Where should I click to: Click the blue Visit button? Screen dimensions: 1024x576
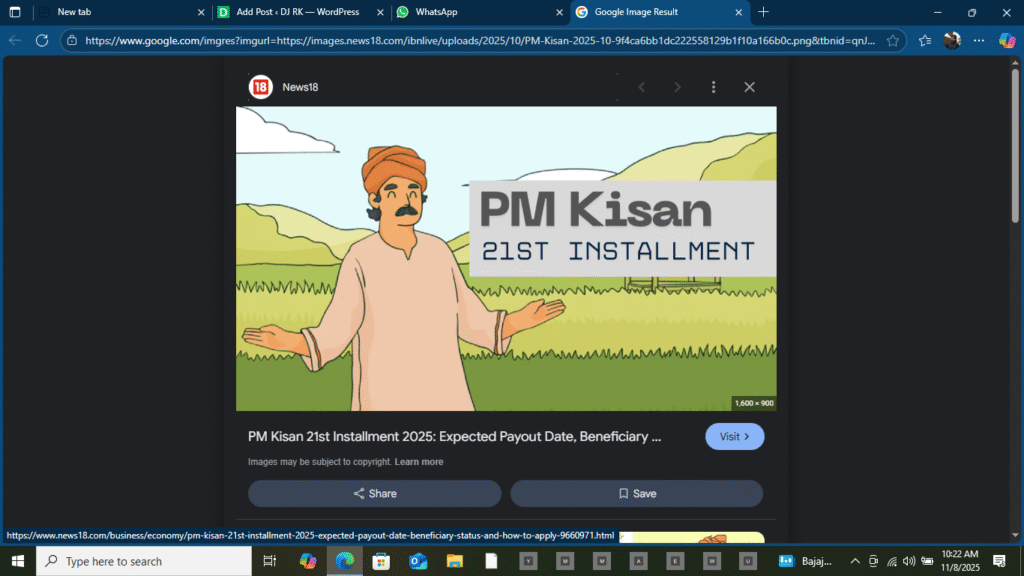click(x=734, y=437)
